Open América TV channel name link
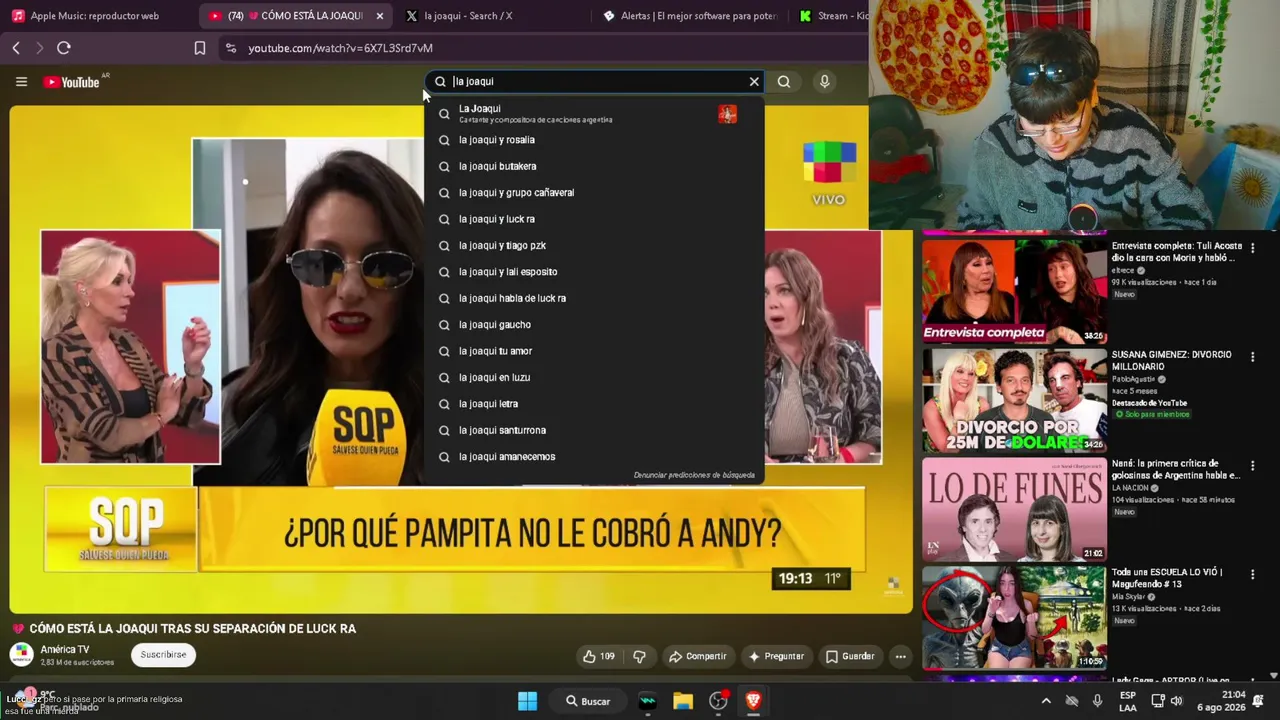 click(x=65, y=650)
